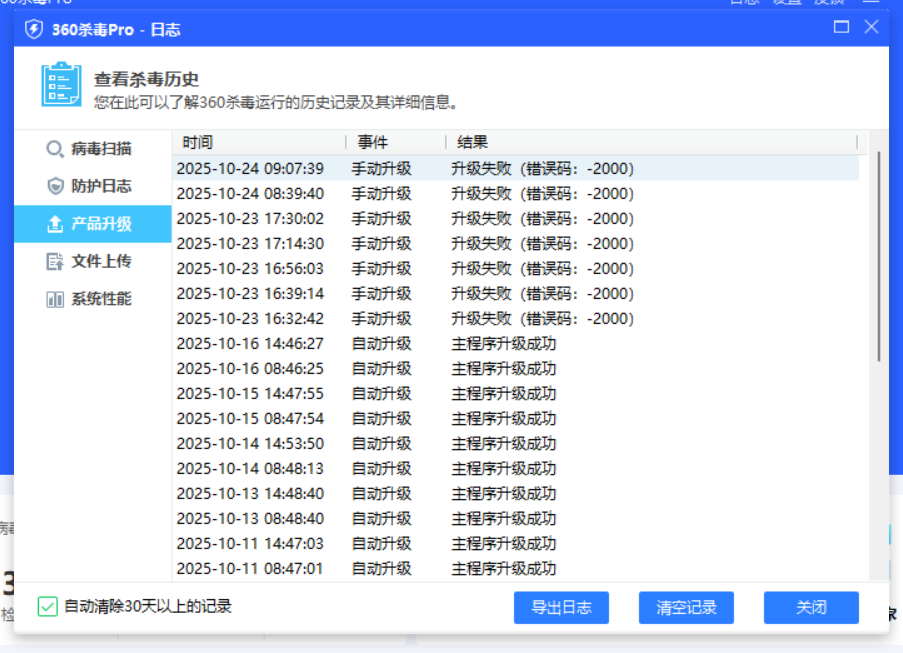Select the 2025-10-24 09:07:39 log entry
This screenshot has width=903, height=653.
250,168
